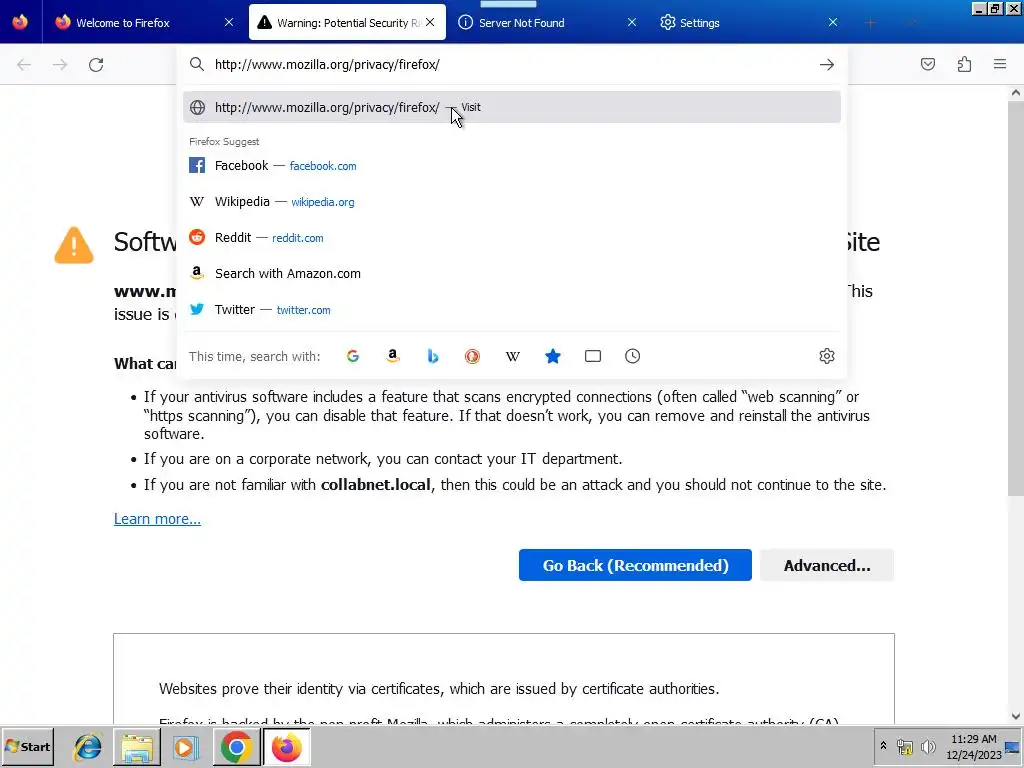The image size is (1024, 768).
Task: Open the volume speaker tray icon
Action: 928,746
